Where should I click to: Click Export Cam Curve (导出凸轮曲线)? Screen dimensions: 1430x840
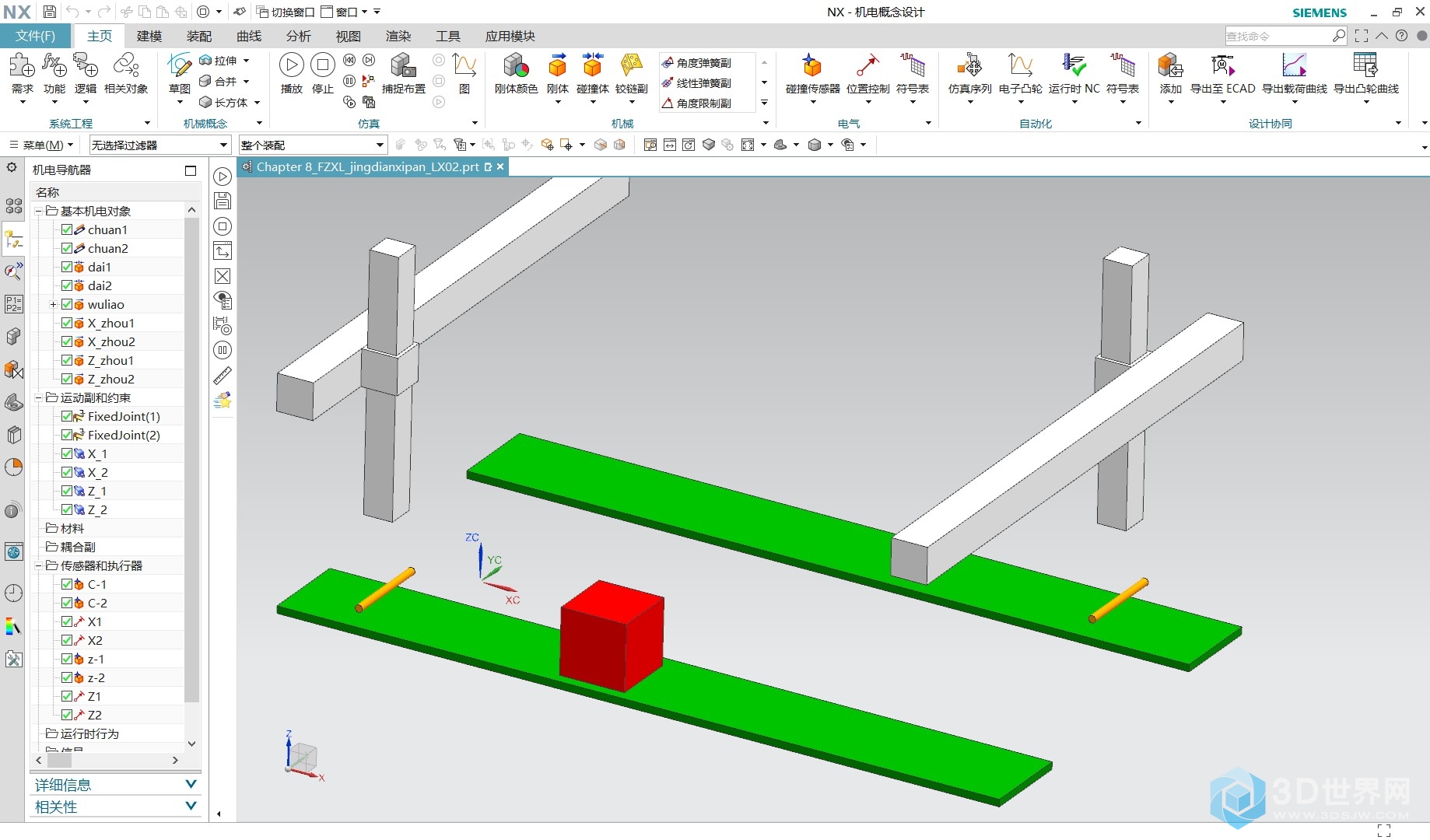(1366, 74)
